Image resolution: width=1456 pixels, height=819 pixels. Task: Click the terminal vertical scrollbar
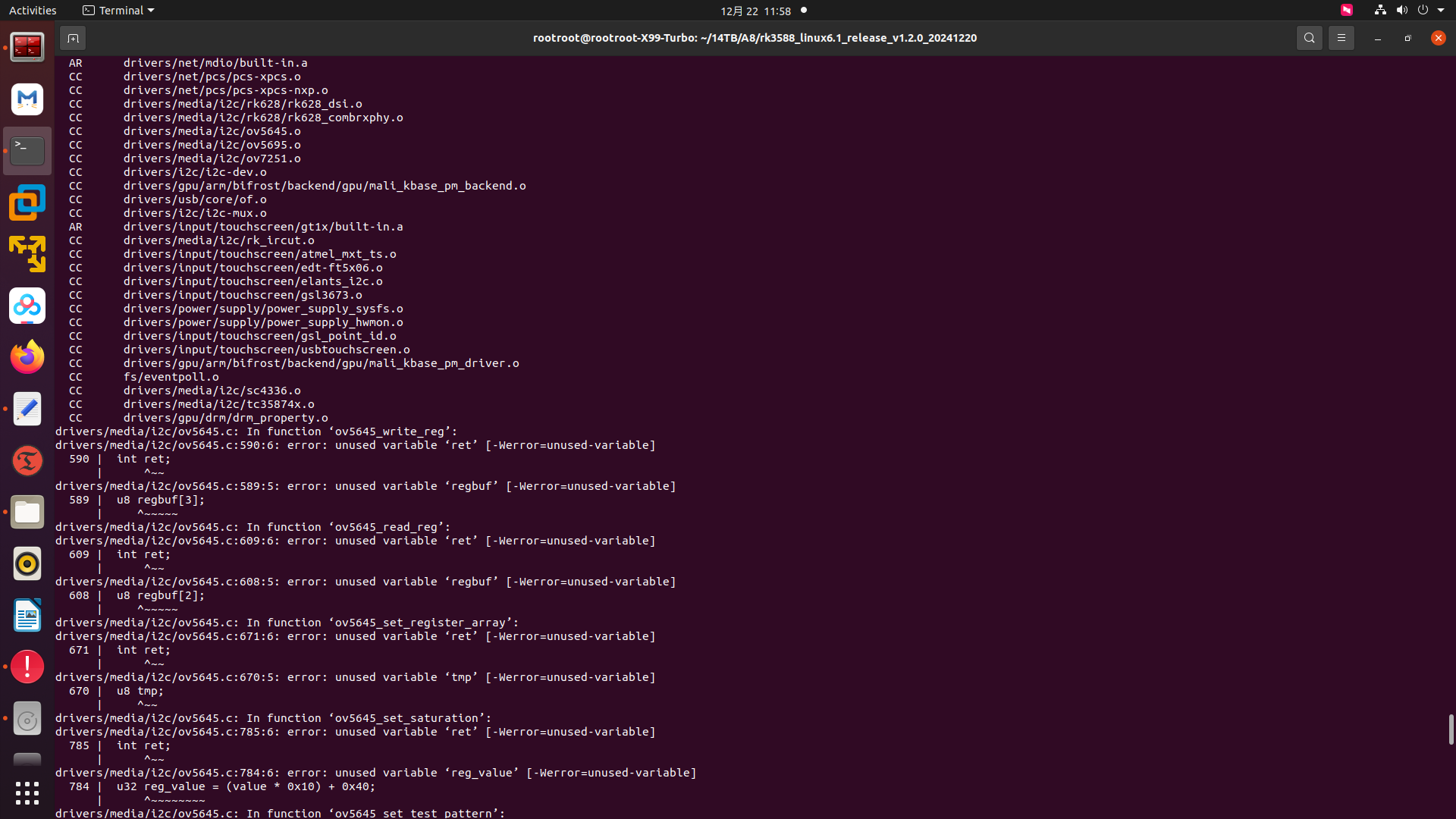coord(1451,729)
